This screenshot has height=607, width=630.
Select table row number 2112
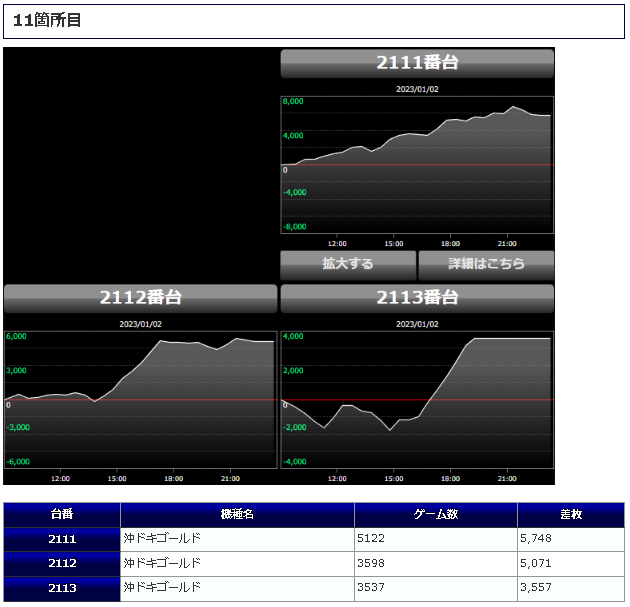click(x=62, y=564)
